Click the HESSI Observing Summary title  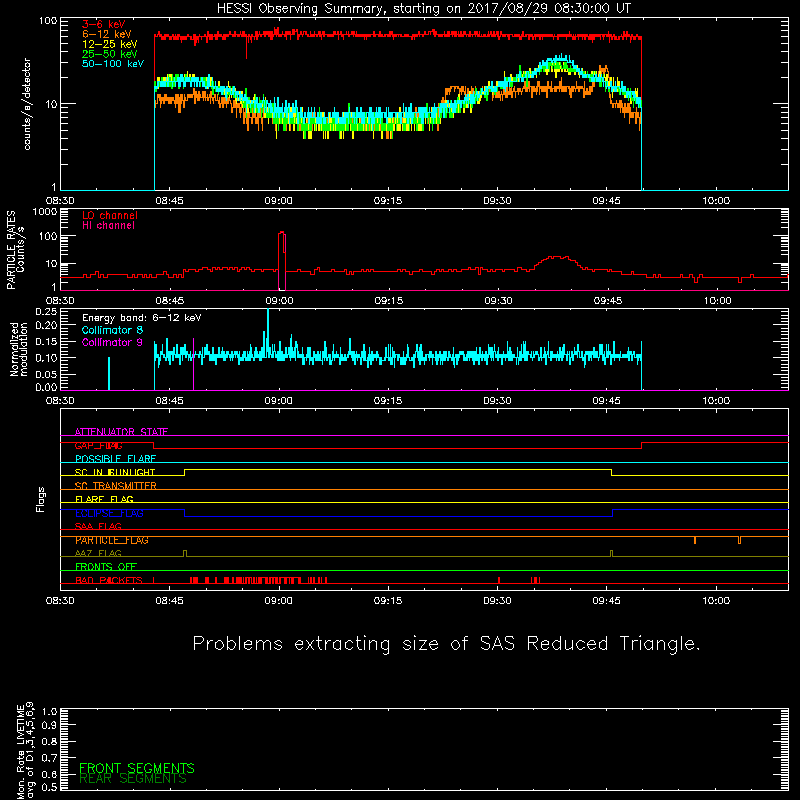(424, 9)
